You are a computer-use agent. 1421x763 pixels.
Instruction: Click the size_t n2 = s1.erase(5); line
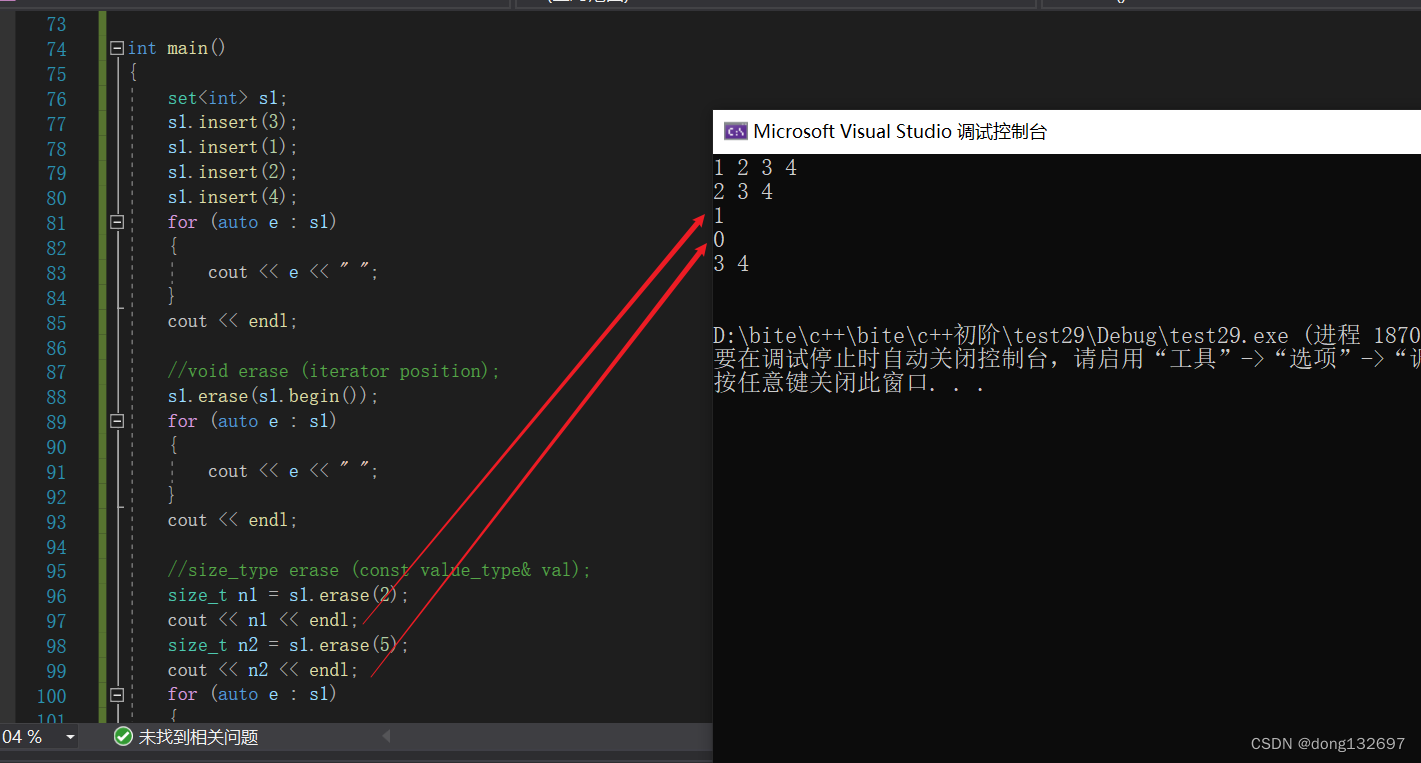pos(289,645)
